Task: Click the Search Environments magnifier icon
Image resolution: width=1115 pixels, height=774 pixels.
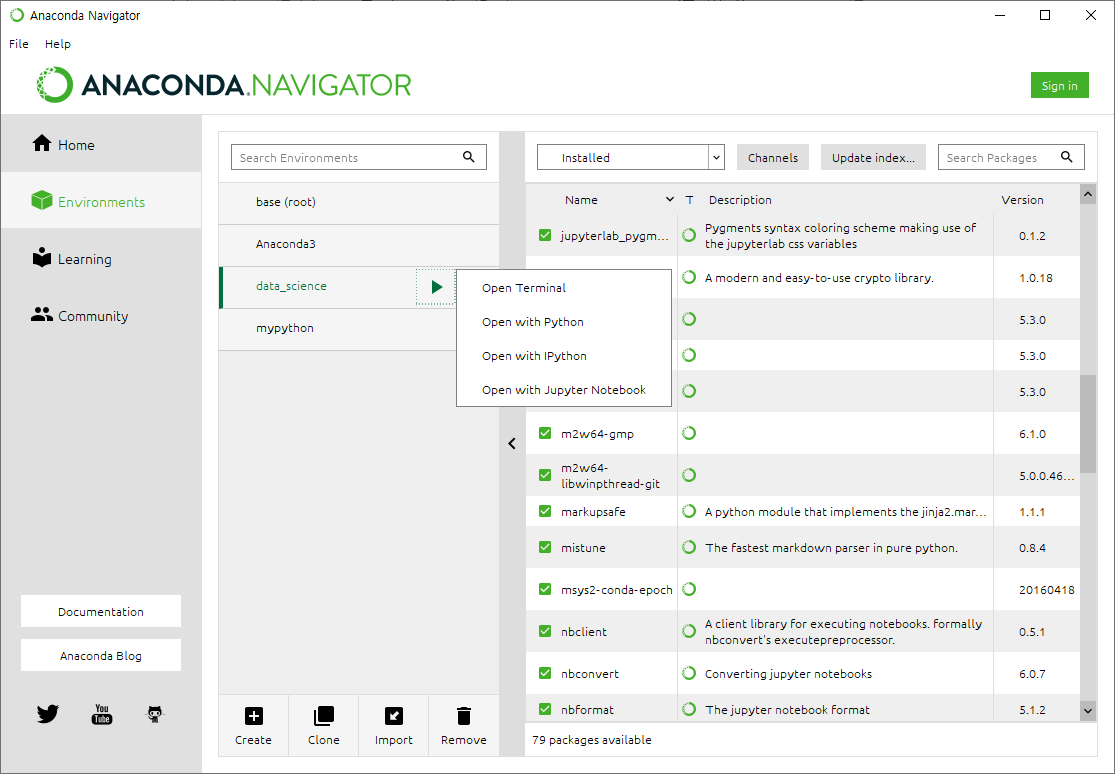Action: [x=469, y=157]
